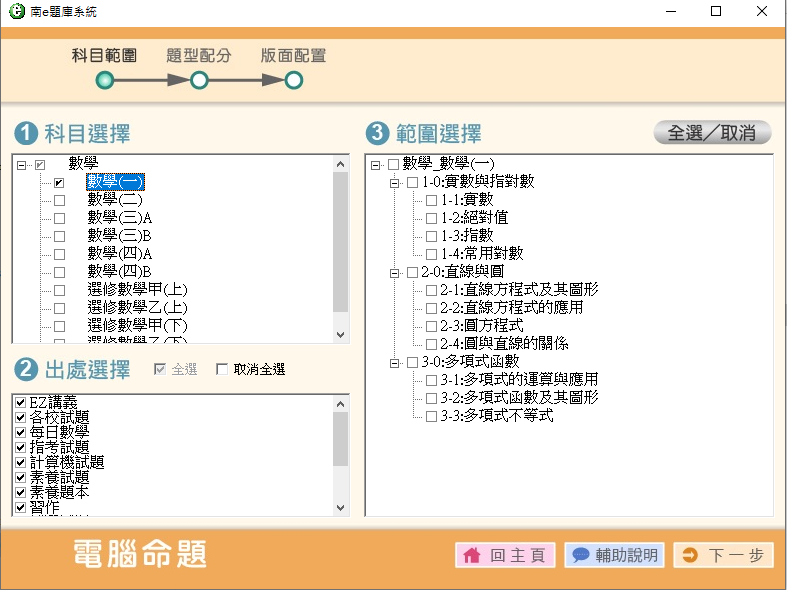Viewport: 787px width, 590px height.
Task: Click the 版面配置 step circle
Action: tap(294, 80)
